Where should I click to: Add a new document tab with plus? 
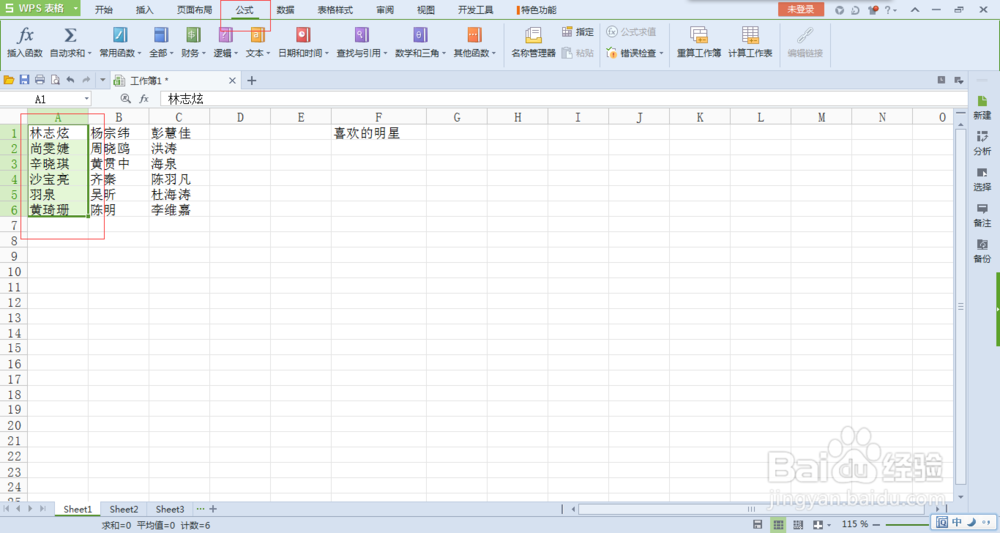click(251, 80)
